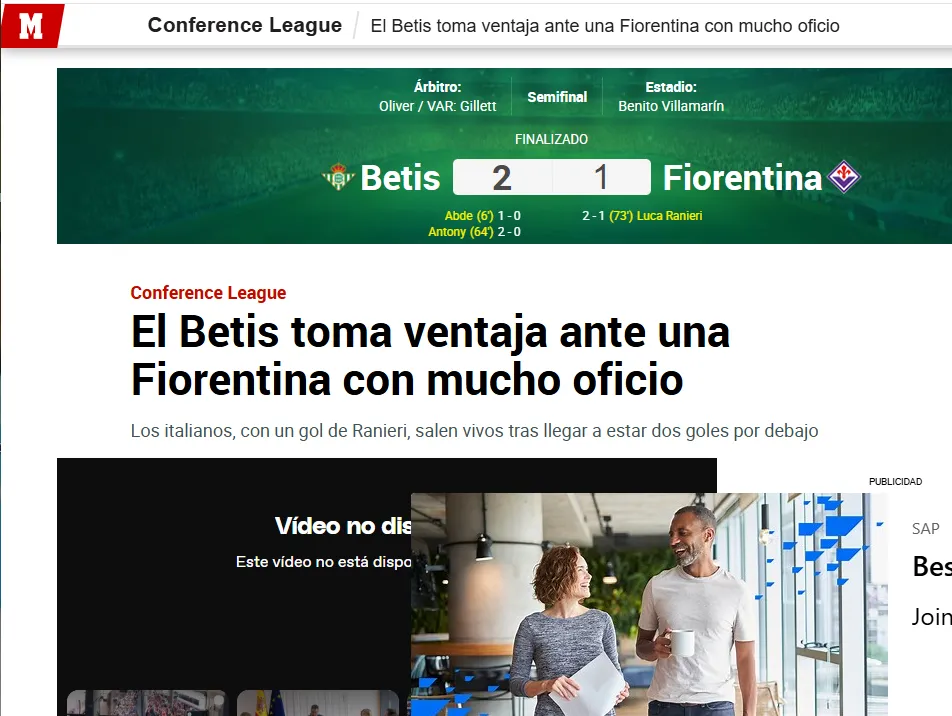Screen dimensions: 952x716
Task: Open the red Conference League category link
Action: 208,293
